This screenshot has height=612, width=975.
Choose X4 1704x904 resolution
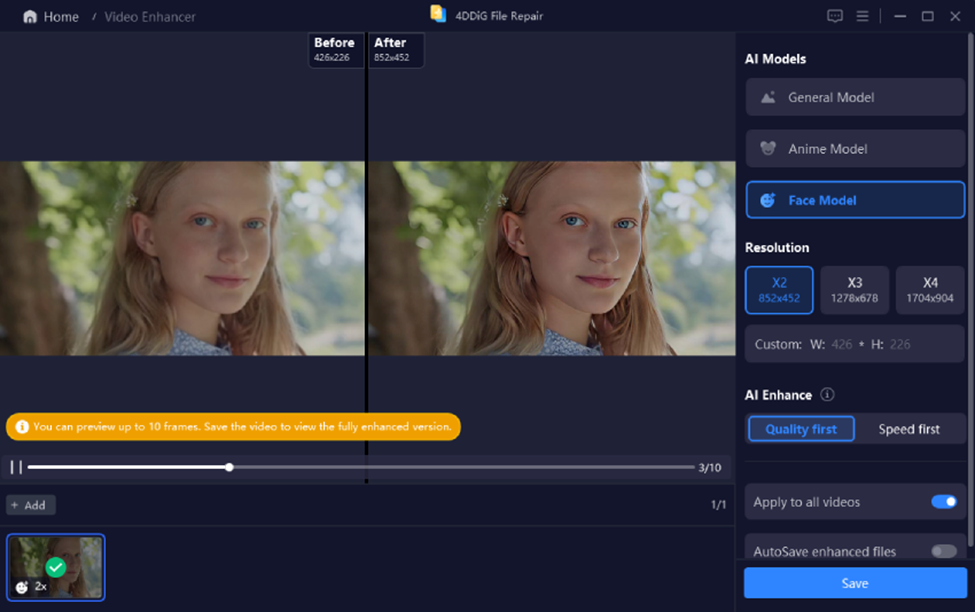tap(930, 290)
